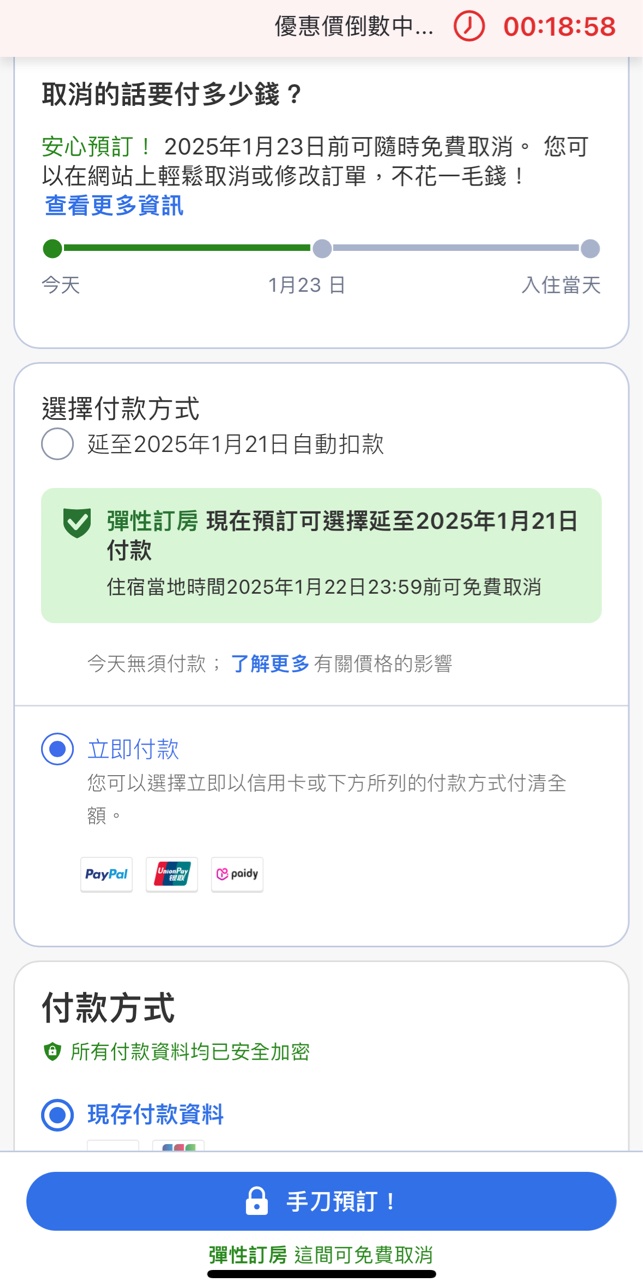This screenshot has width=643, height=1280.
Task: Tap the PayPal payment logo
Action: [106, 874]
